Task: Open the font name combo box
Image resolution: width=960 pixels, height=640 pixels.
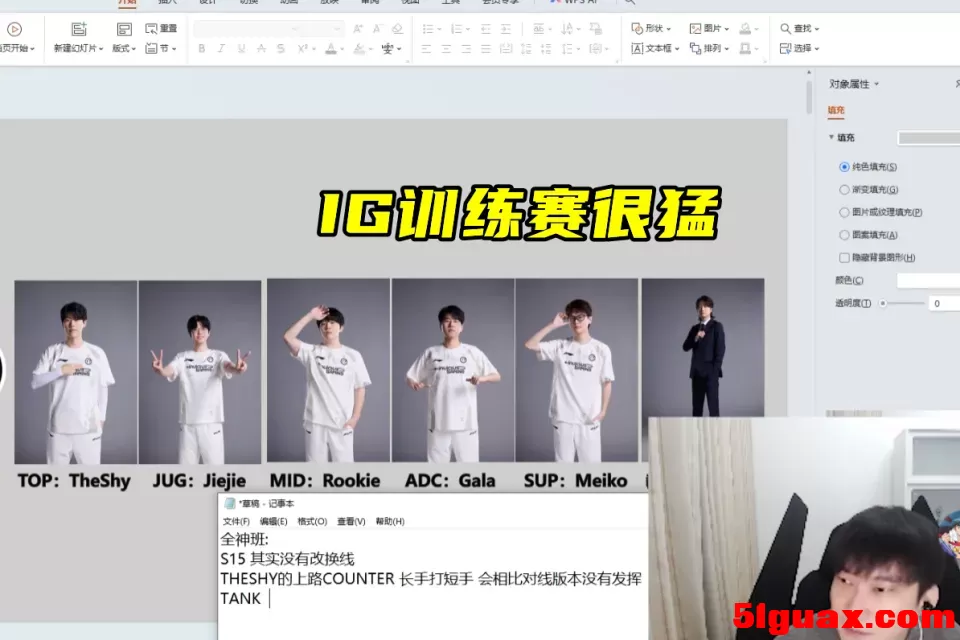Action: click(246, 29)
